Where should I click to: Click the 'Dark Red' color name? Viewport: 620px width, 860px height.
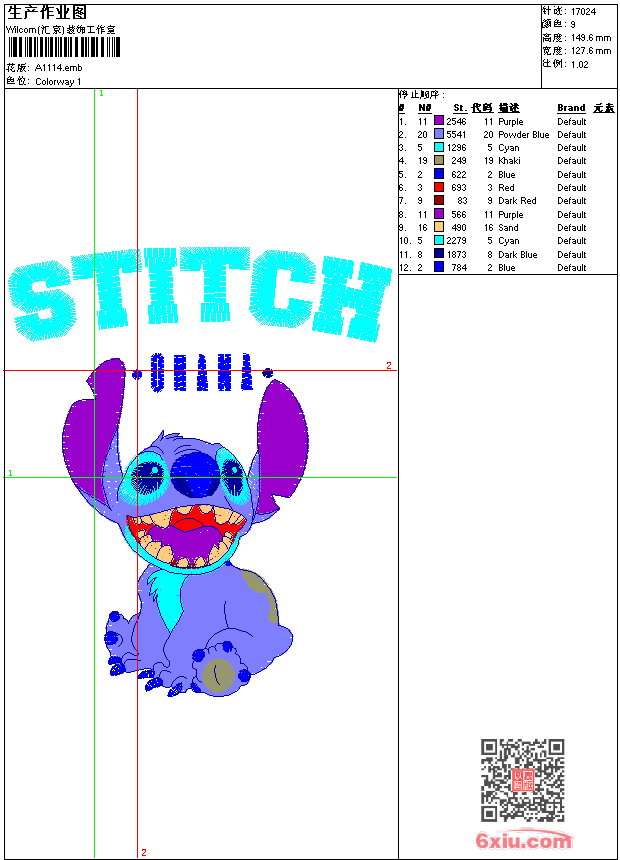click(x=517, y=201)
